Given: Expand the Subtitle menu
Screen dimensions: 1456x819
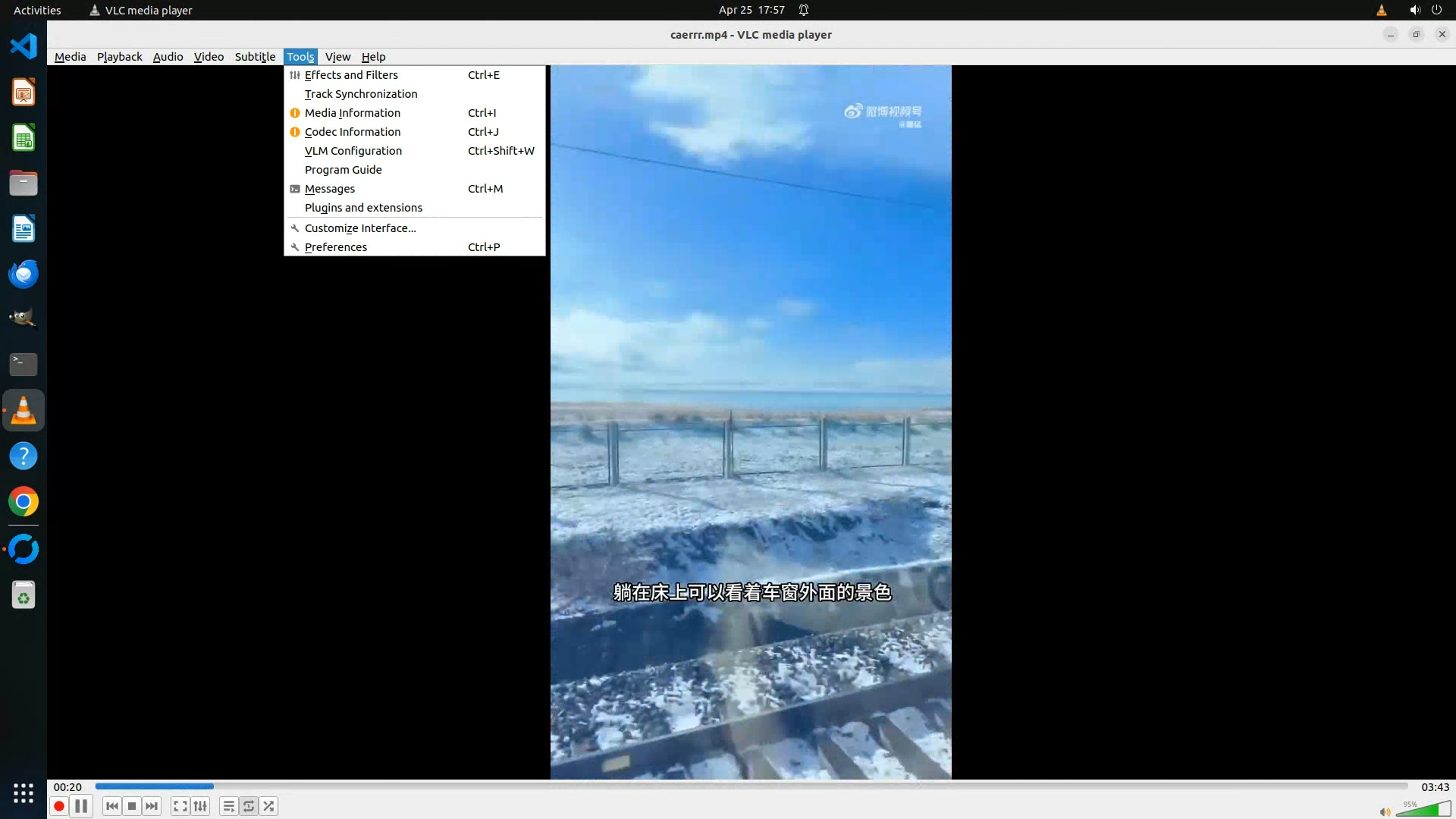Looking at the screenshot, I should coord(255,57).
